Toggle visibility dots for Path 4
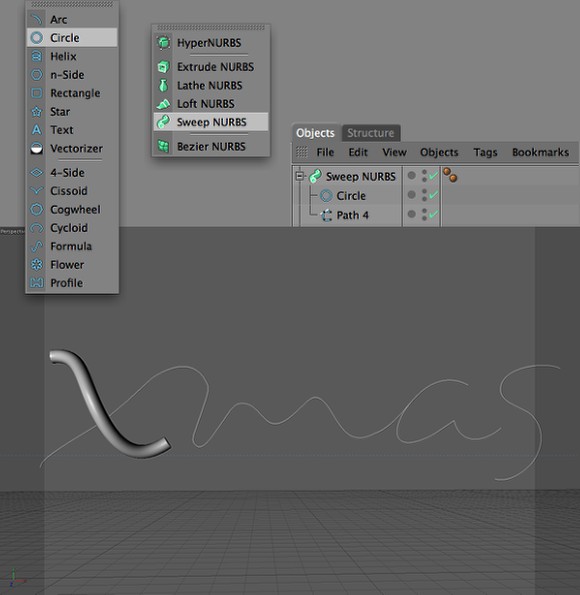The width and height of the screenshot is (580, 595). pos(424,214)
